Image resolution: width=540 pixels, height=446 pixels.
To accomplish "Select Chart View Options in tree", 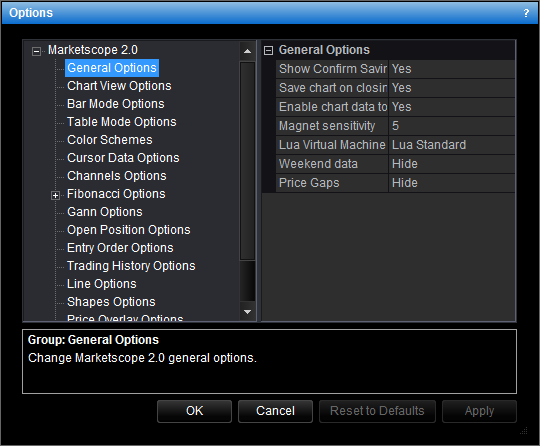I will point(119,86).
